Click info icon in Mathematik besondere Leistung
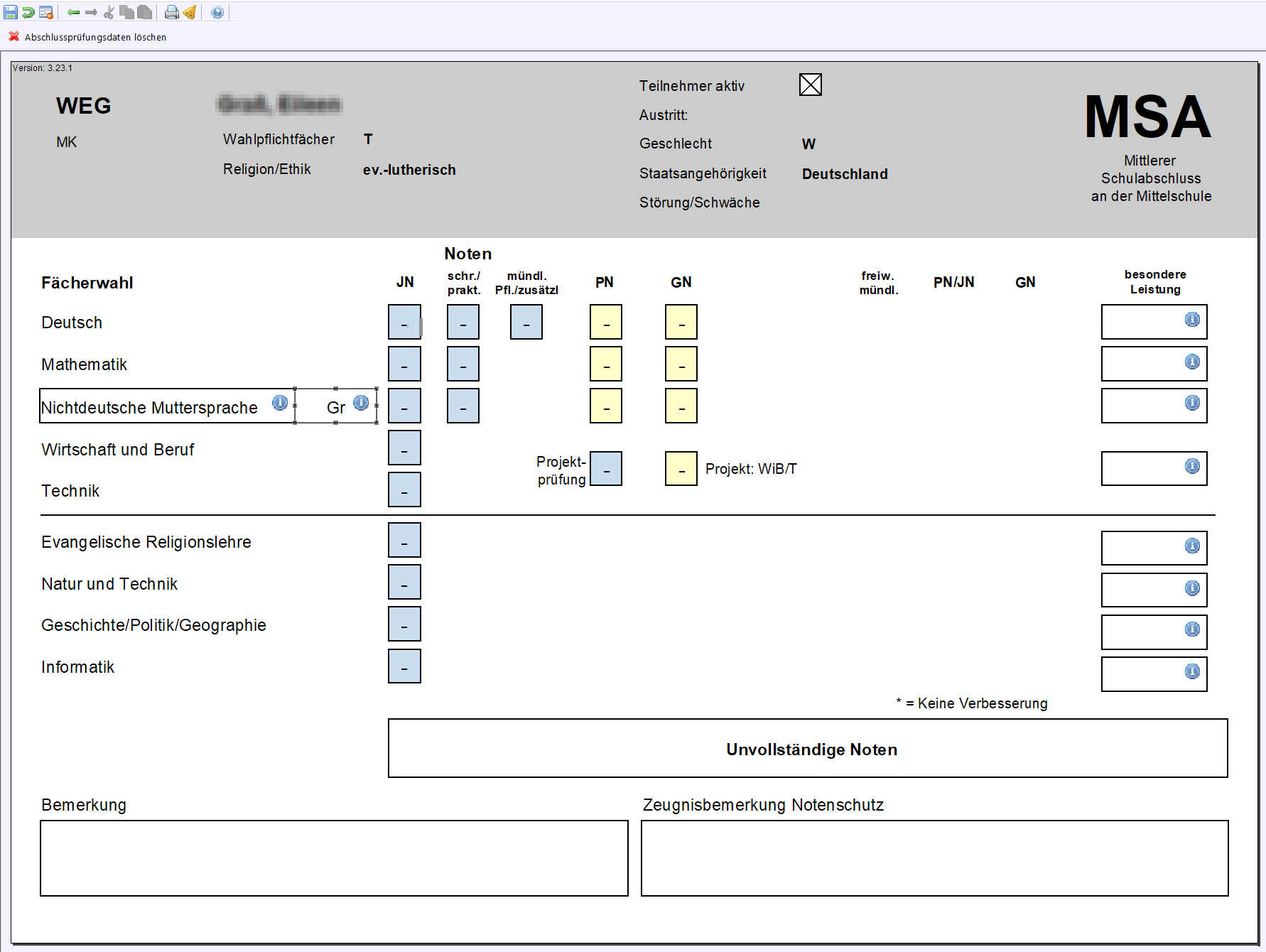Screen dimensions: 1266x952 click(1192, 362)
